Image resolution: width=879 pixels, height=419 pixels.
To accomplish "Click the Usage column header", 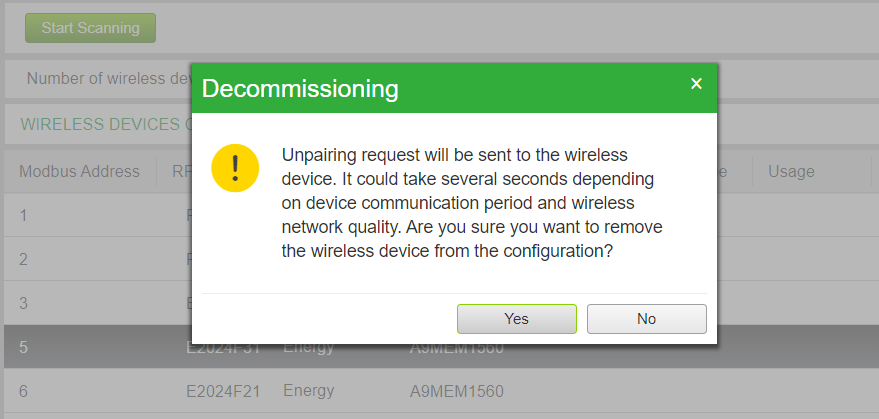I will point(791,171).
